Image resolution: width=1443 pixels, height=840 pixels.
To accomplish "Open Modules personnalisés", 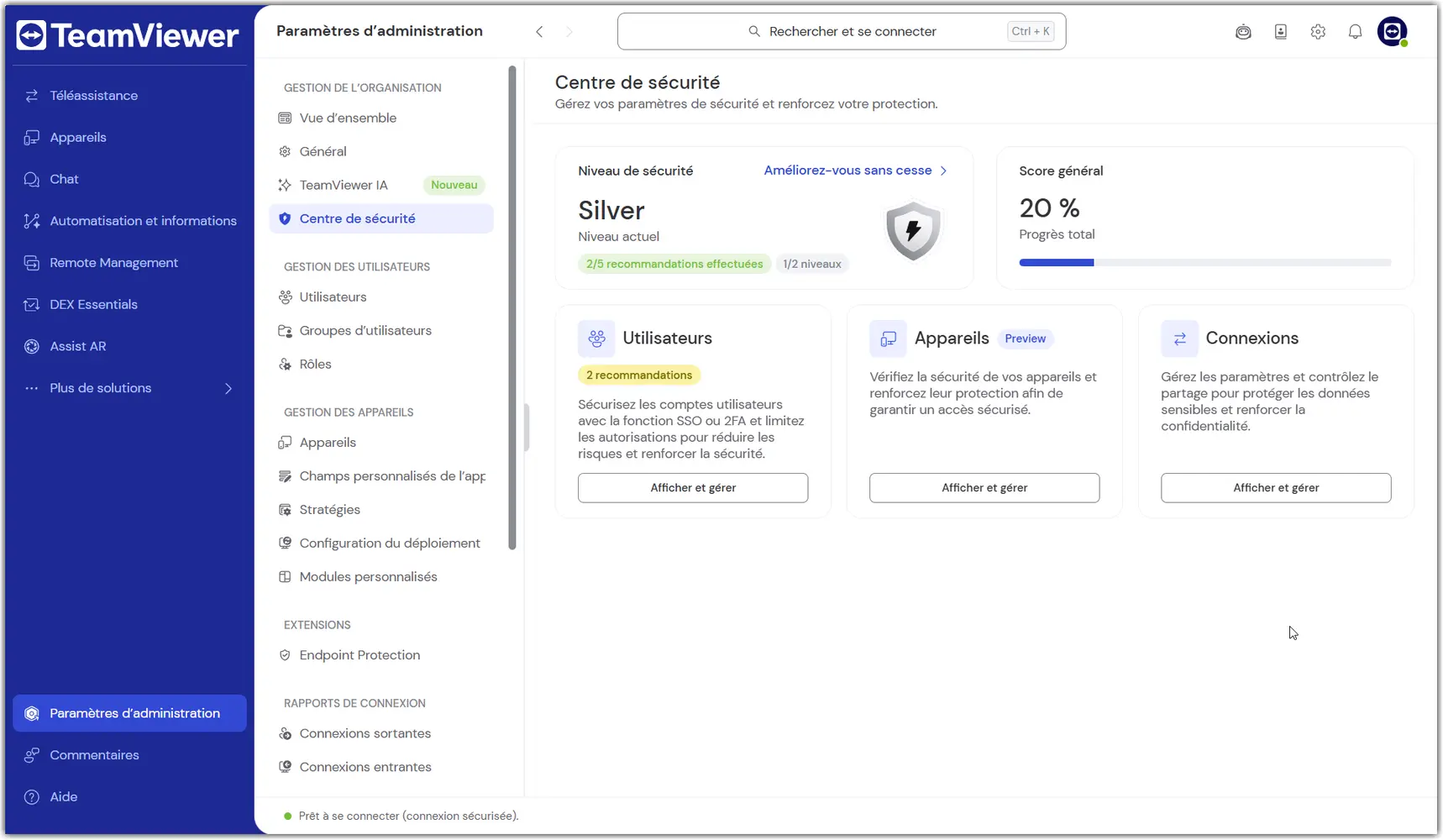I will pyautogui.click(x=381, y=577).
